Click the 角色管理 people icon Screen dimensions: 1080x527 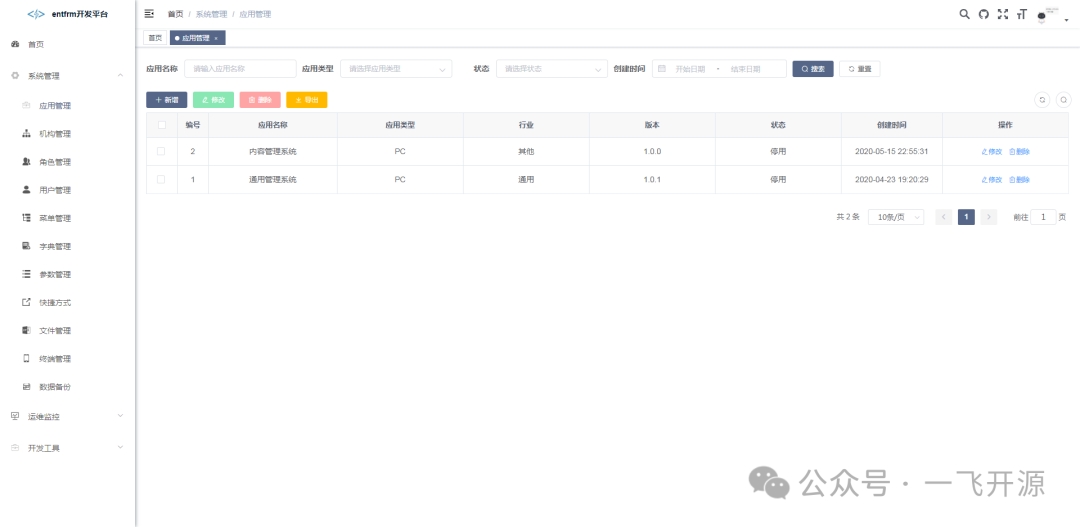click(26, 162)
